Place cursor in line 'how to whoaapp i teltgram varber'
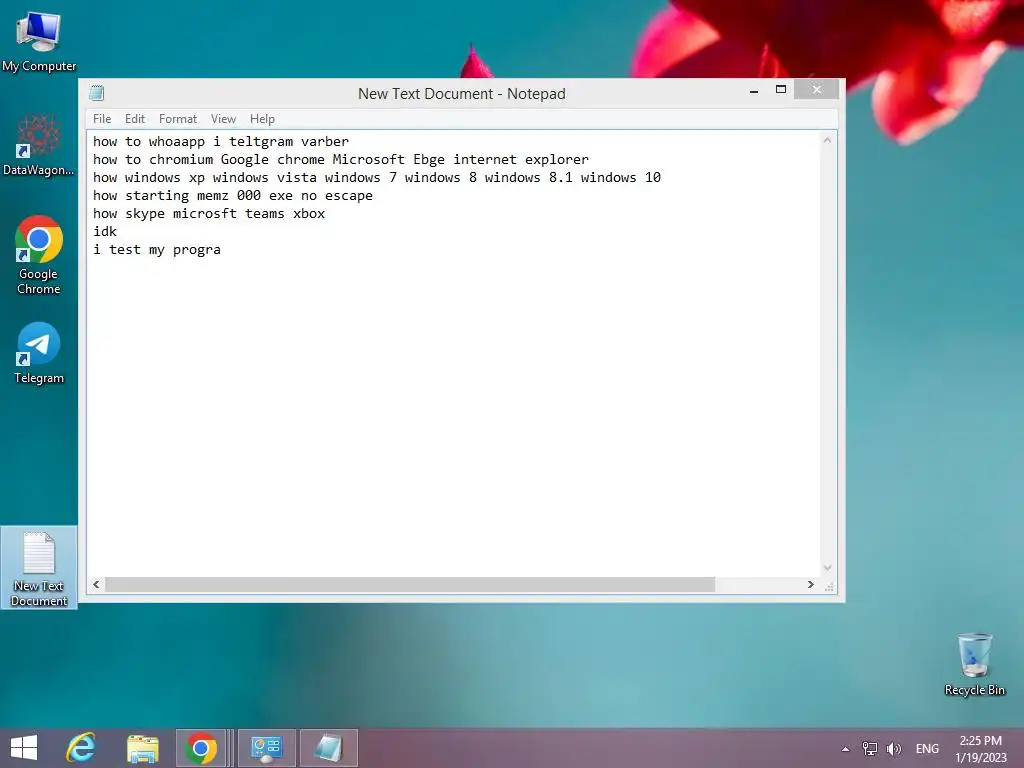1024x768 pixels. point(221,142)
